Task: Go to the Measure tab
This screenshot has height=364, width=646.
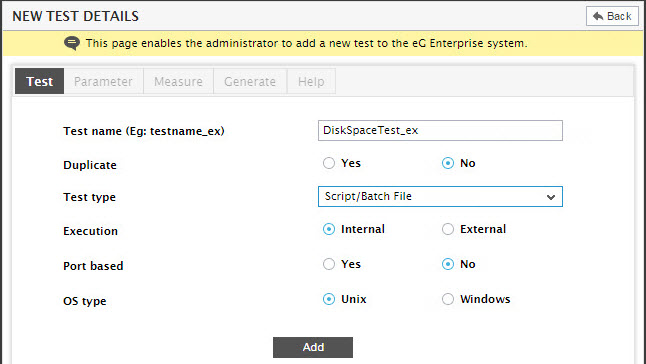Action: [178, 81]
